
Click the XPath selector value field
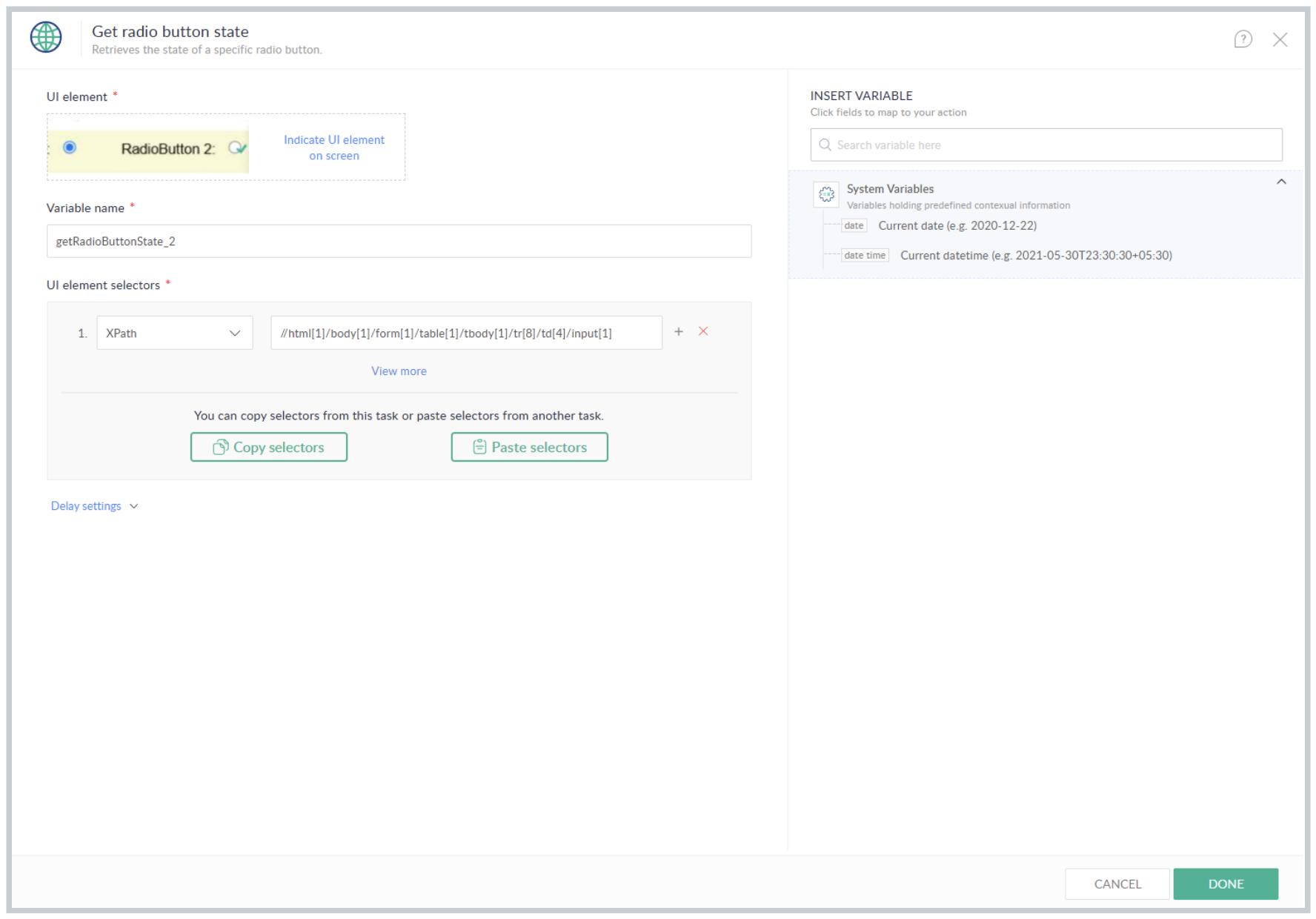(466, 333)
